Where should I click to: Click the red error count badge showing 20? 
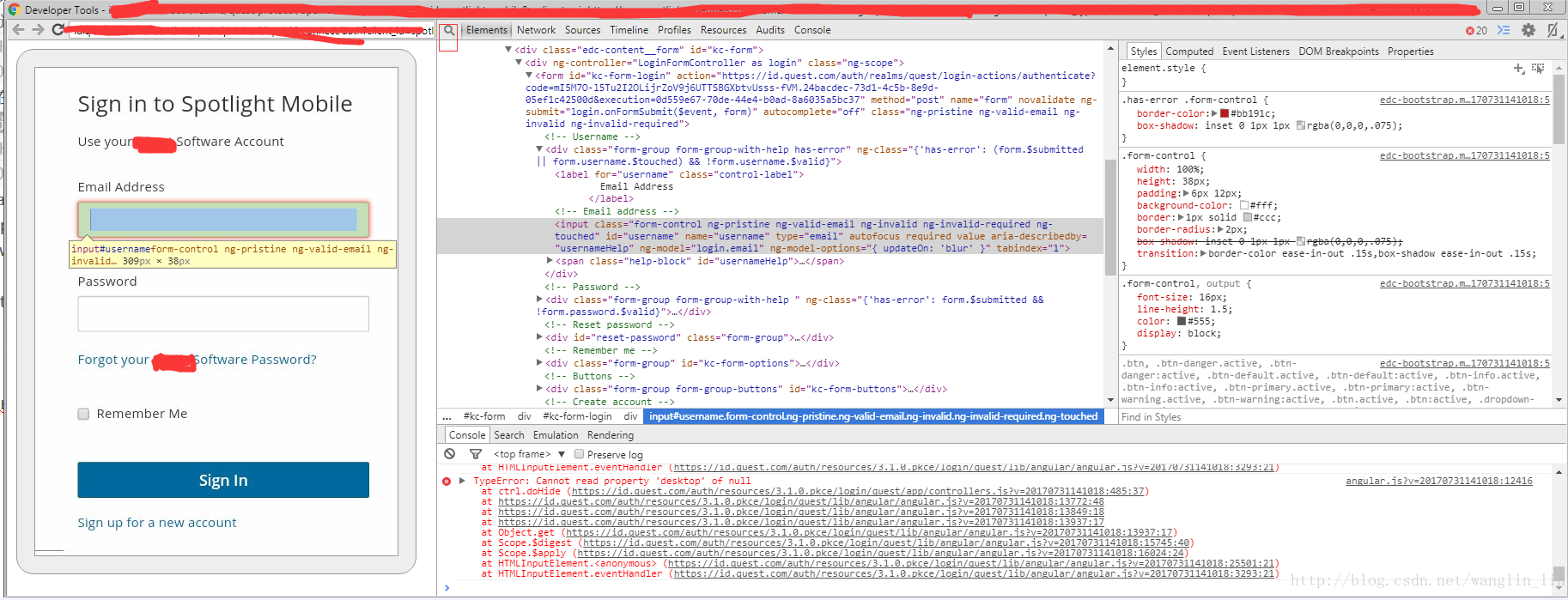tap(1476, 30)
